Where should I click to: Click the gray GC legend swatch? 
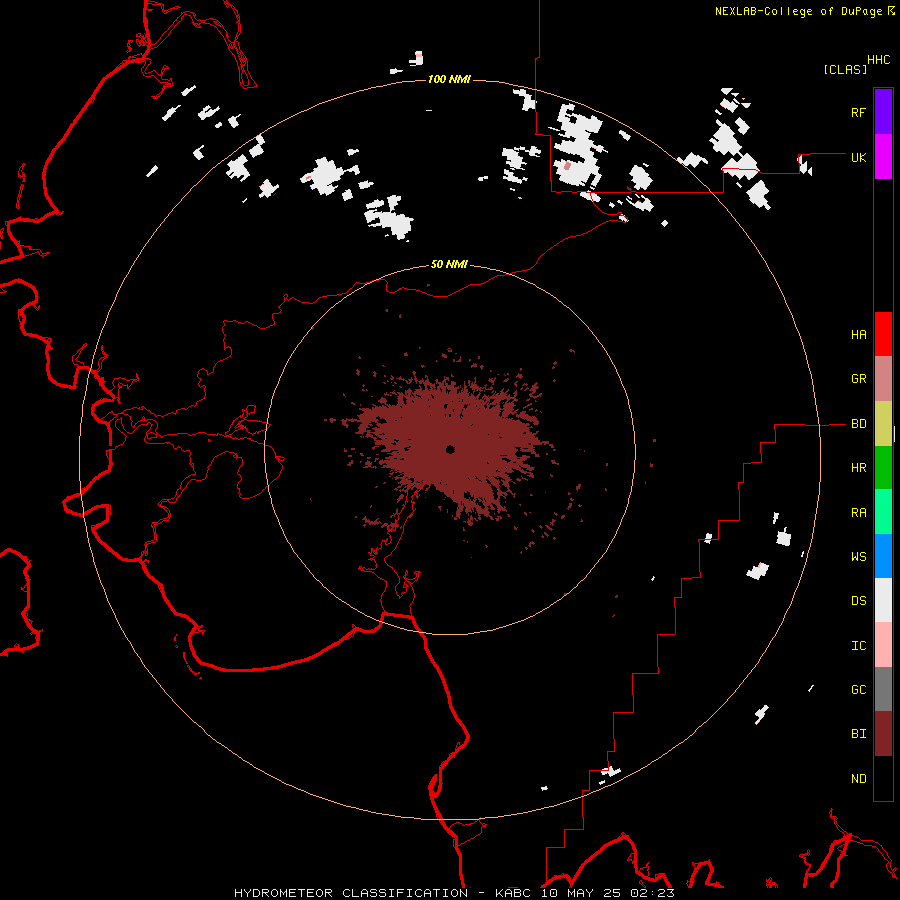tap(883, 689)
